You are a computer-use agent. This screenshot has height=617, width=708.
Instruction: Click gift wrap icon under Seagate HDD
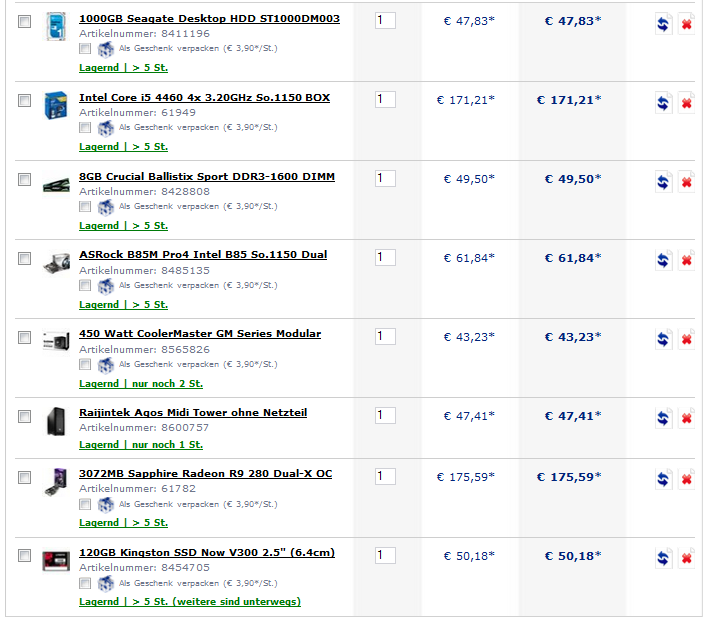point(106,49)
